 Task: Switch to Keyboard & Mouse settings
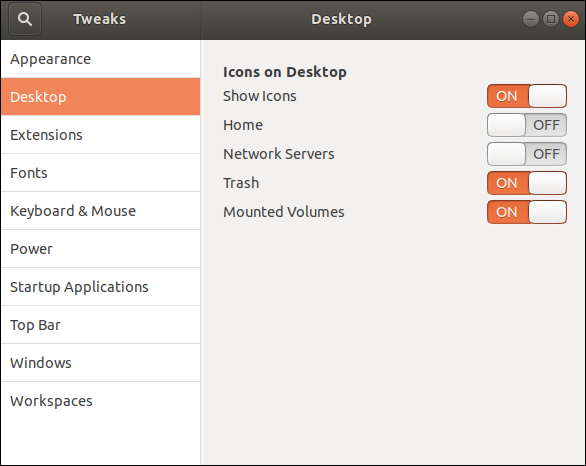click(101, 211)
